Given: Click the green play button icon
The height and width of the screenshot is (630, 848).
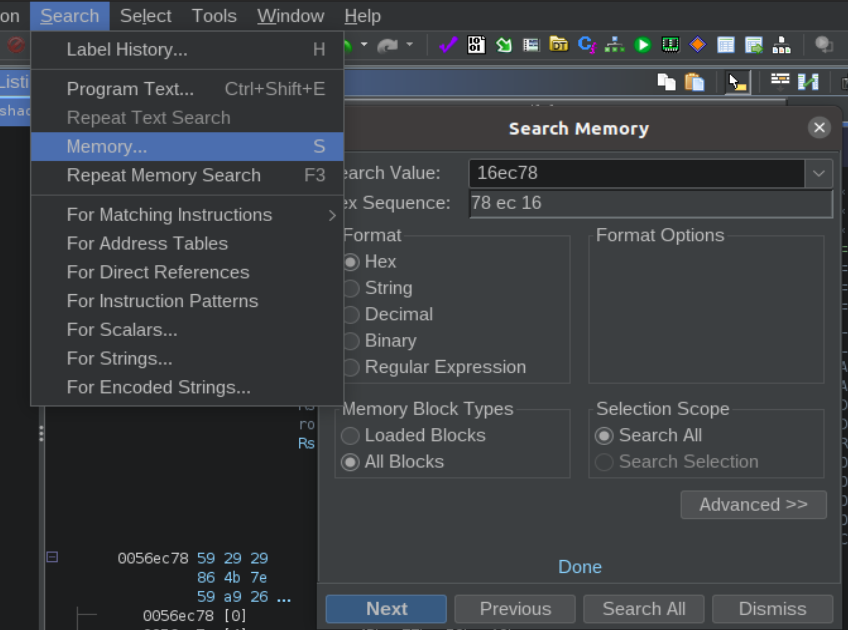Looking at the screenshot, I should point(642,44).
